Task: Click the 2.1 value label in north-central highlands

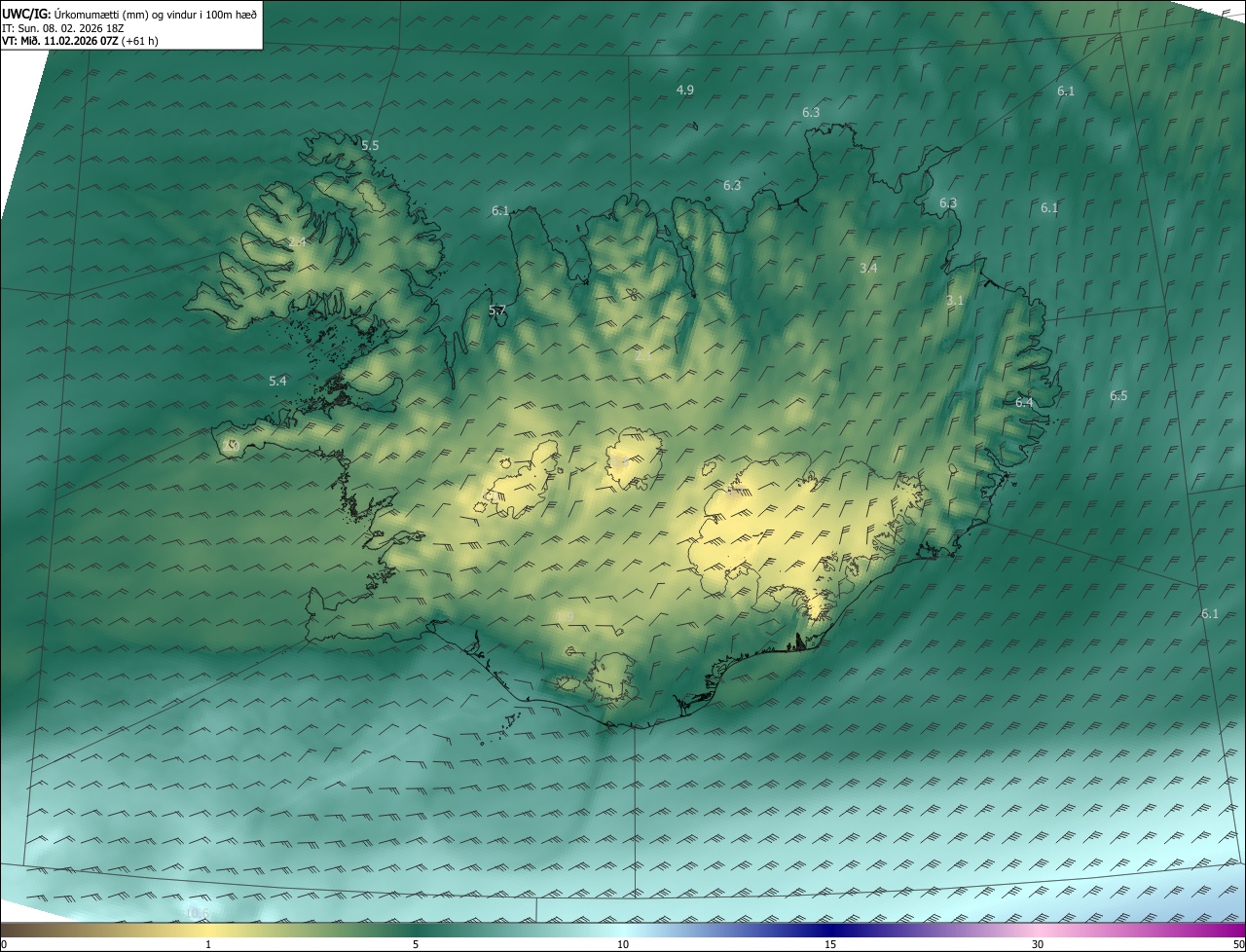Action: point(643,356)
